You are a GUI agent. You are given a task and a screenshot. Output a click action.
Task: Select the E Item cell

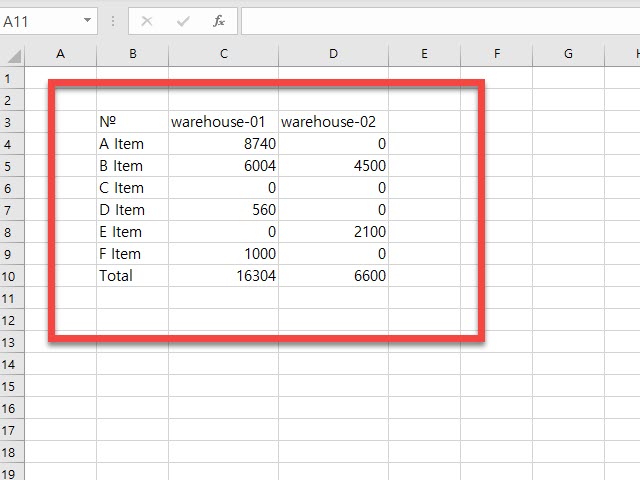click(x=133, y=232)
